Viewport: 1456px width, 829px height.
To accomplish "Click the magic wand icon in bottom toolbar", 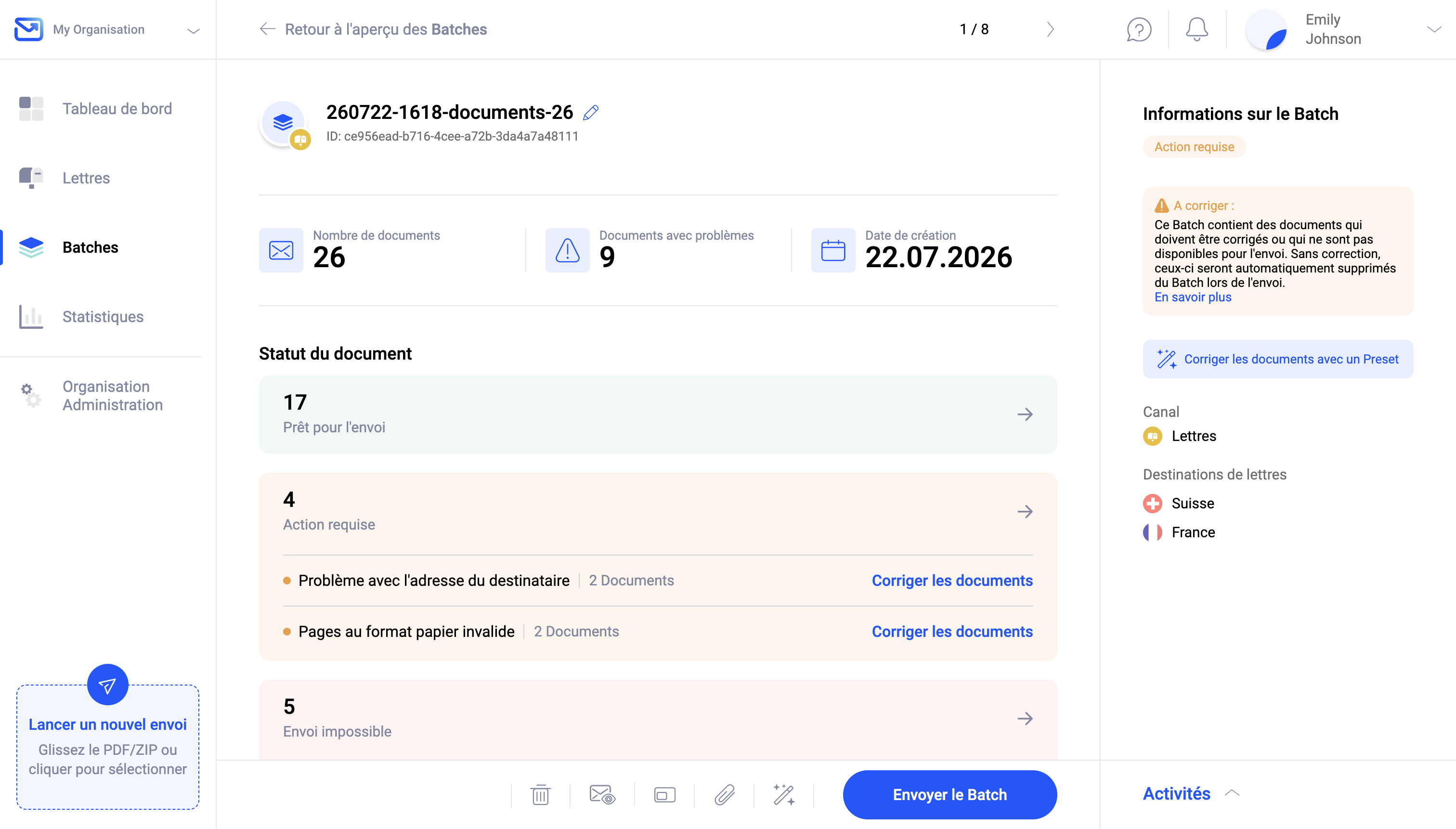I will (x=784, y=795).
